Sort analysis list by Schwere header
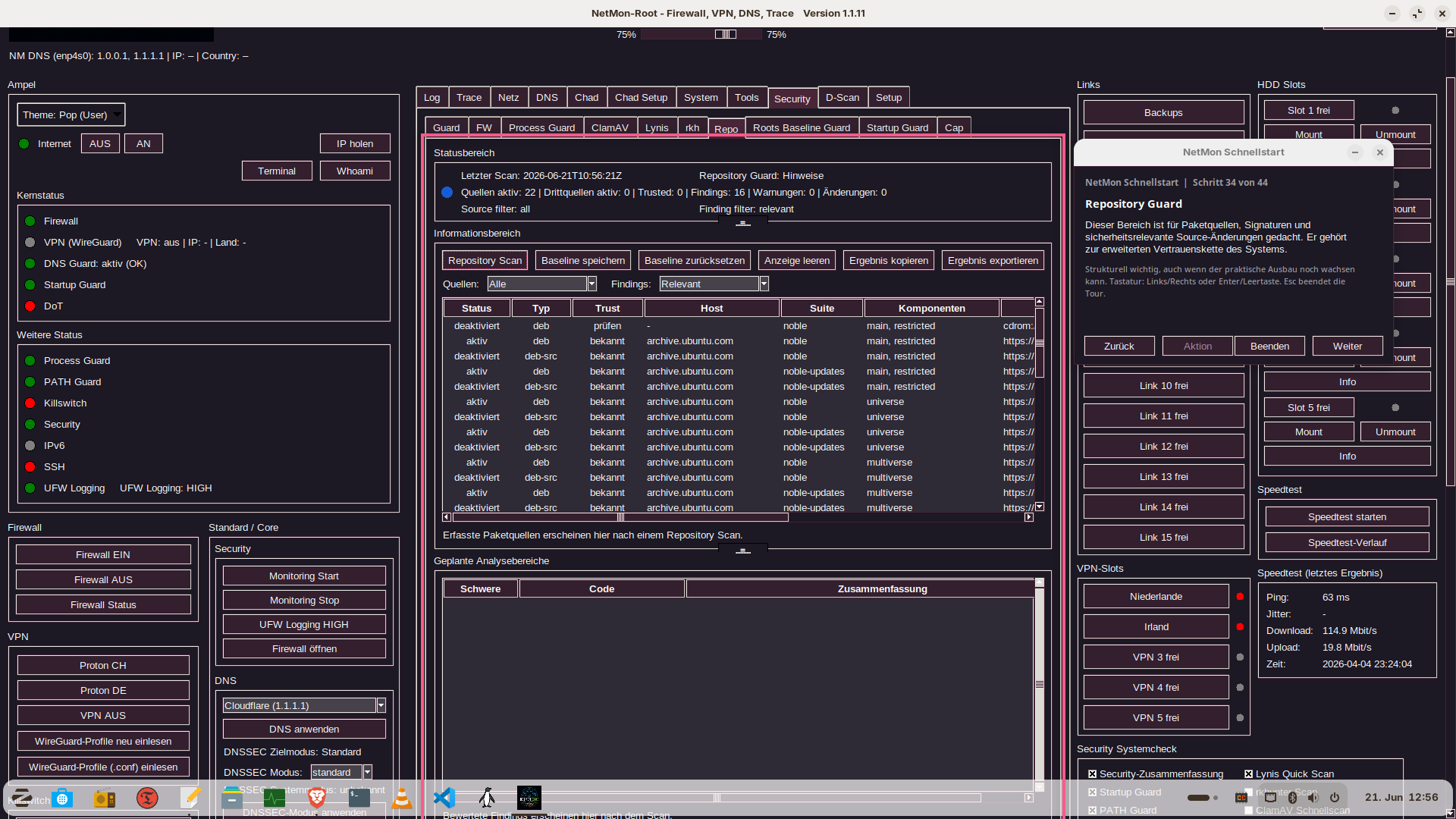 [480, 589]
